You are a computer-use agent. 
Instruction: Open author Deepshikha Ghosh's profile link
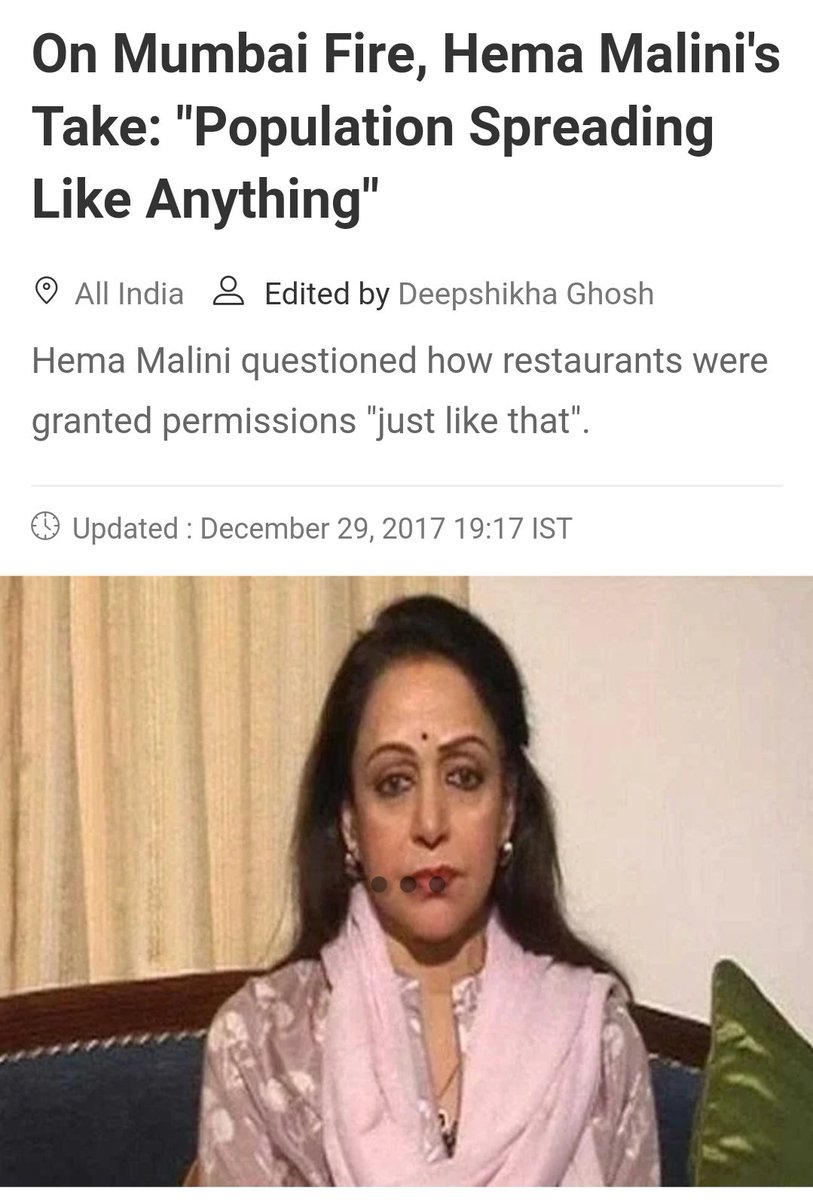click(x=526, y=294)
